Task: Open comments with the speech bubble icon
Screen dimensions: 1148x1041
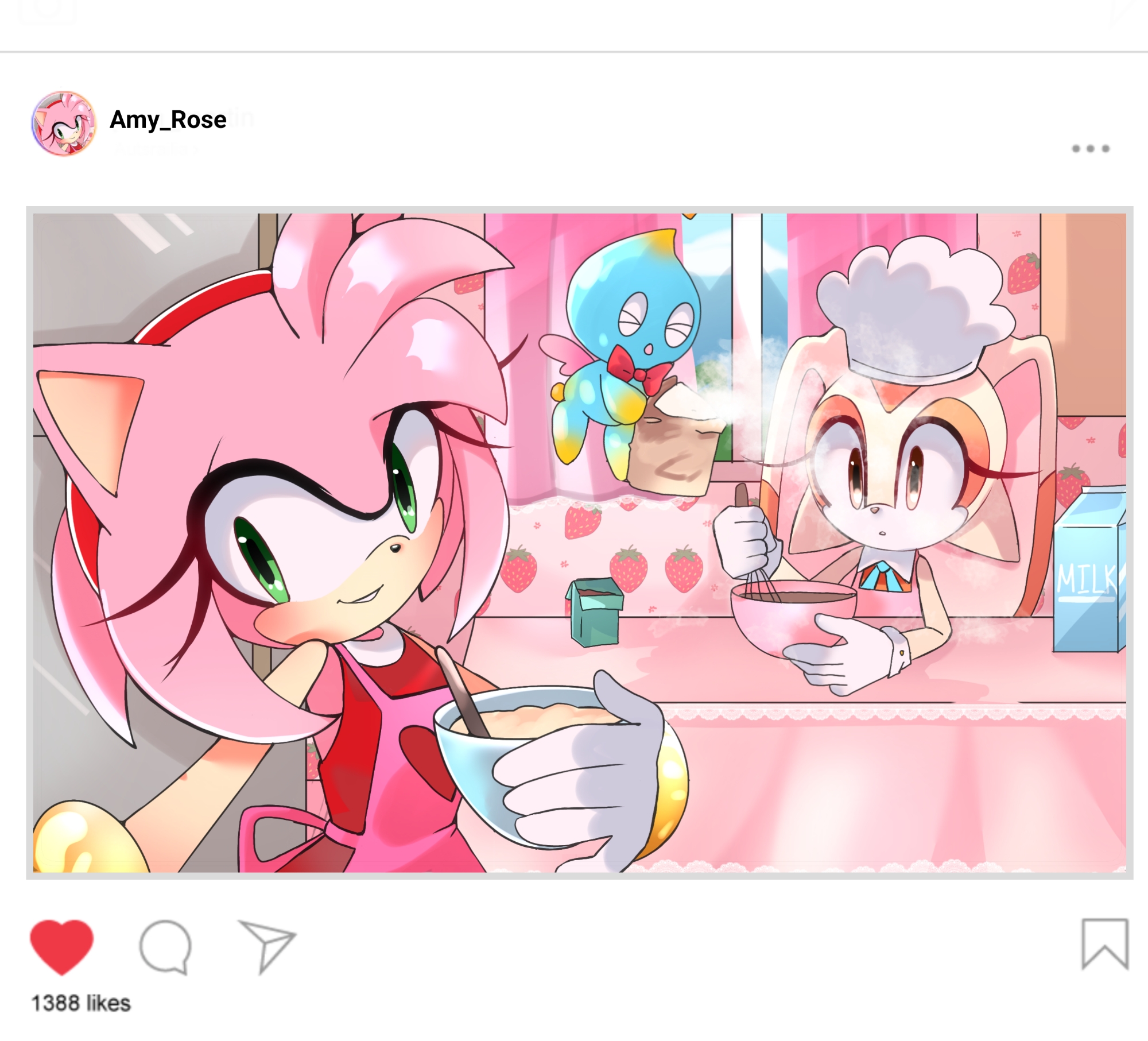Action: point(165,947)
